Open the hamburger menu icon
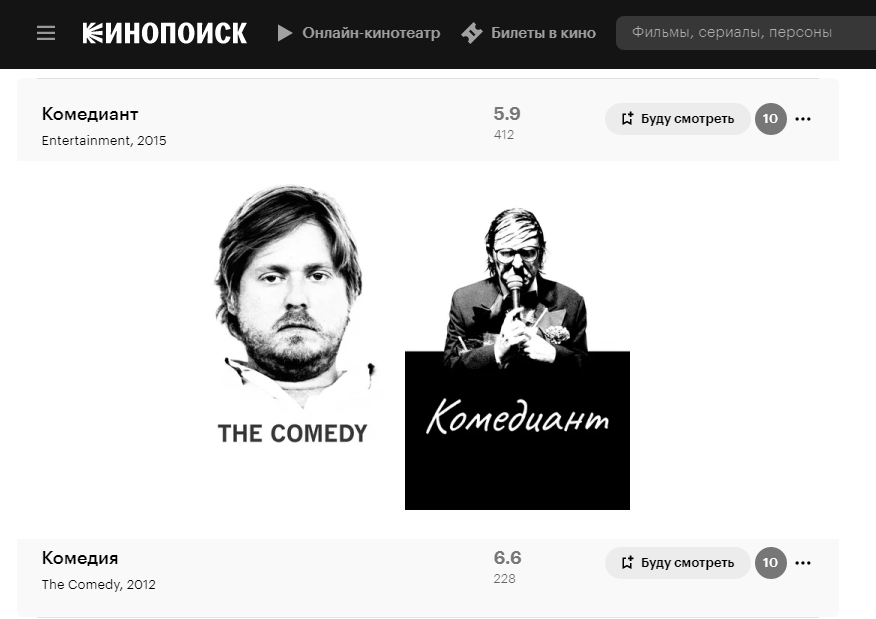This screenshot has height=619, width=876. click(x=46, y=33)
